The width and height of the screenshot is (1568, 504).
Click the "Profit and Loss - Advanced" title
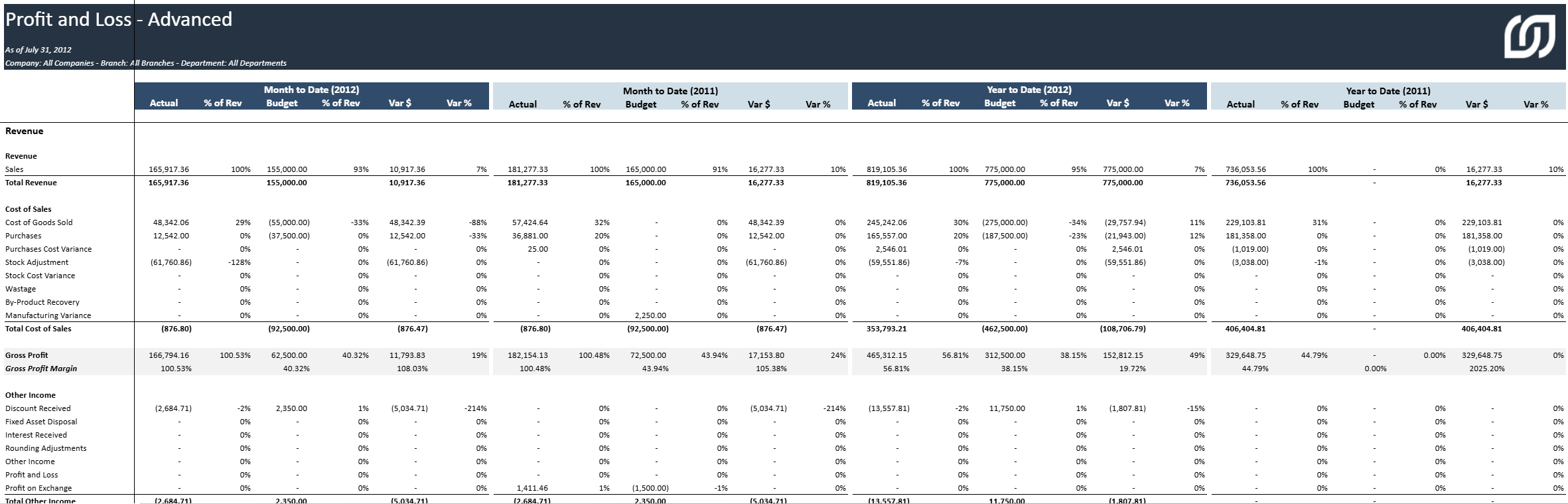[119, 19]
